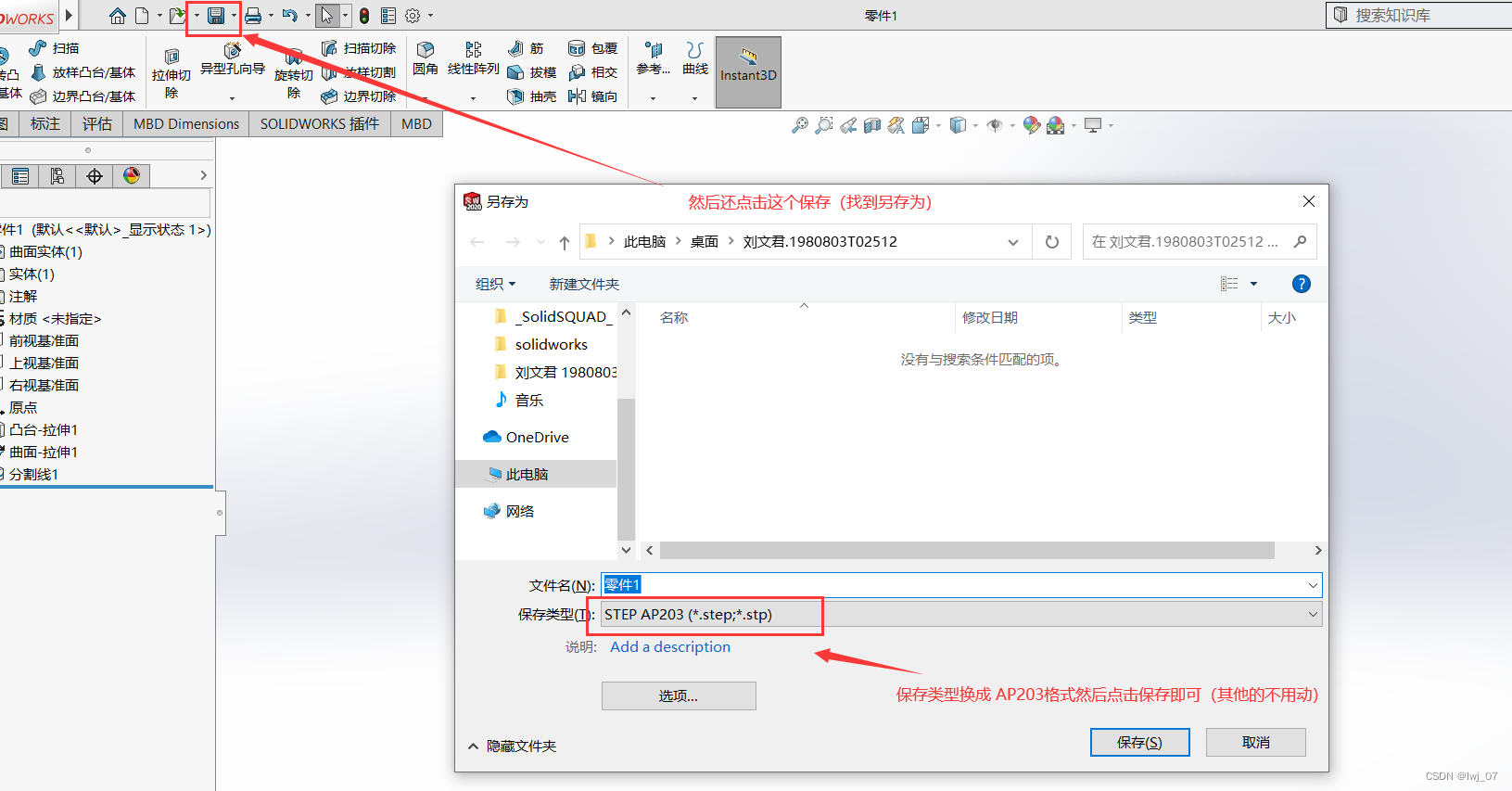Switch to the 评估 tab
This screenshot has height=791, width=1512.
96,123
